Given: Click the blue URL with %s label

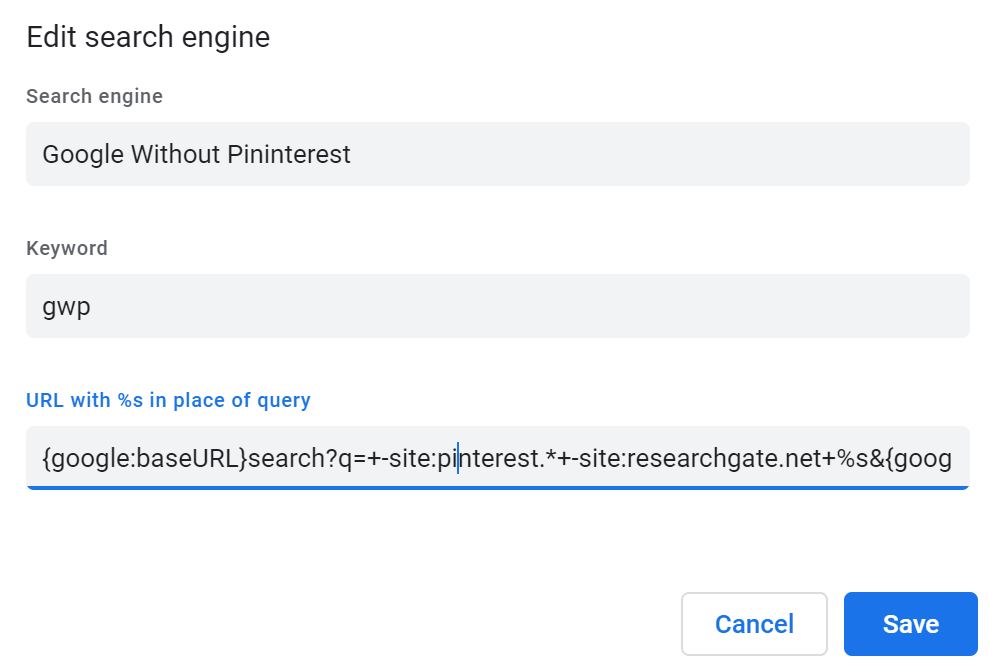Looking at the screenshot, I should click(167, 400).
